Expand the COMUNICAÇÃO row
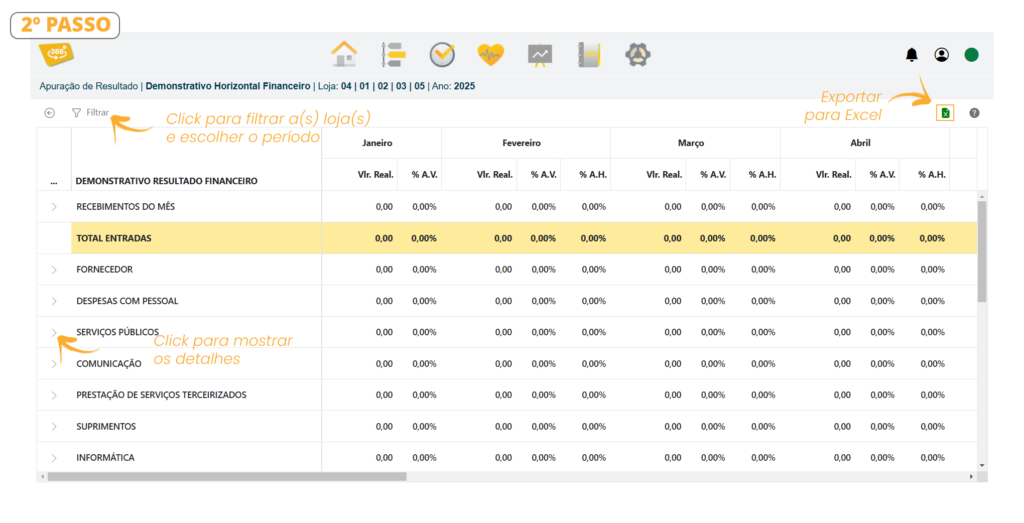This screenshot has width=1024, height=523. (x=54, y=364)
